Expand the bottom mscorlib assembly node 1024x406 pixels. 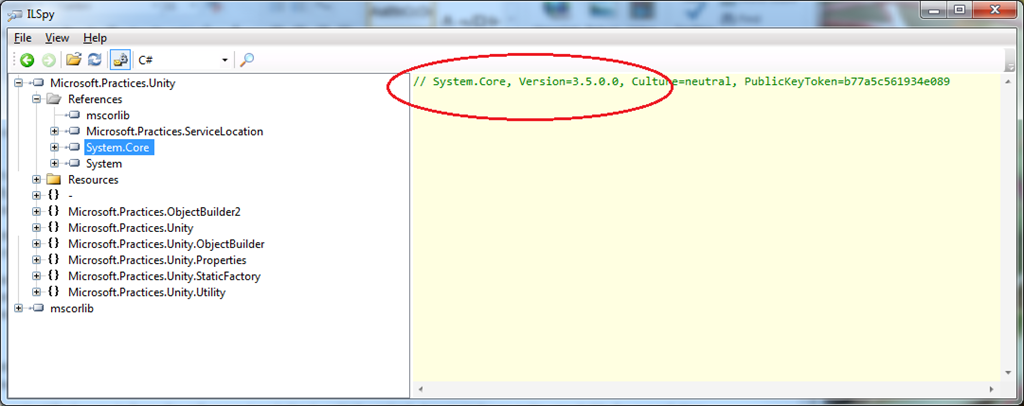20,309
